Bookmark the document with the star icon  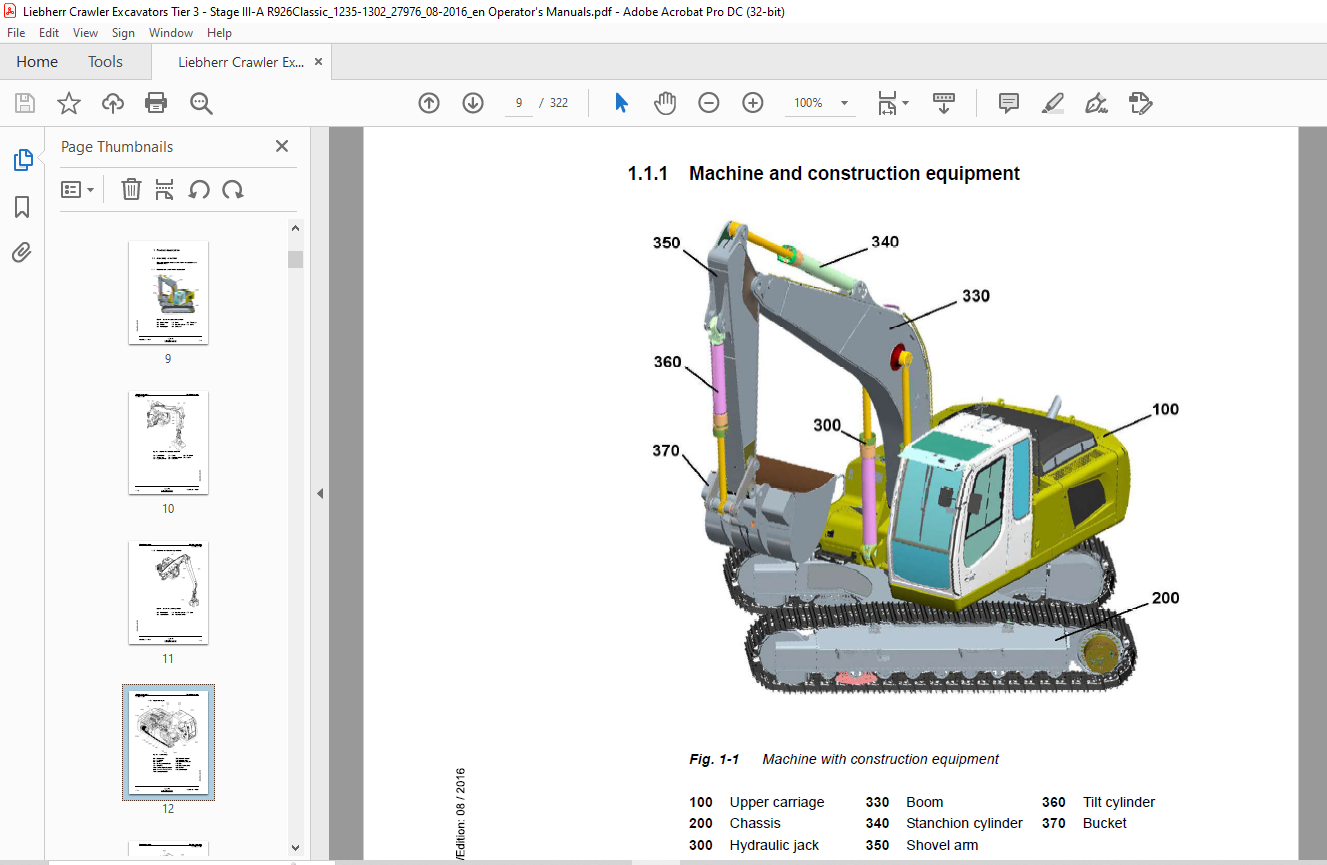point(69,103)
